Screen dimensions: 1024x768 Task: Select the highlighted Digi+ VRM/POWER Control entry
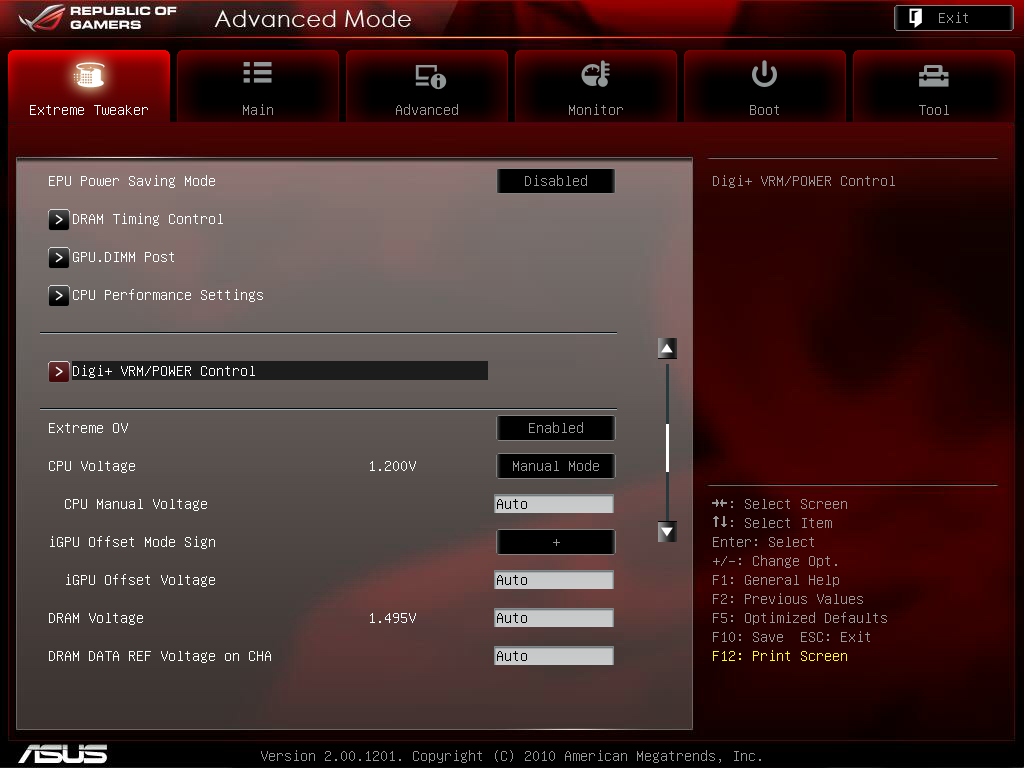280,371
